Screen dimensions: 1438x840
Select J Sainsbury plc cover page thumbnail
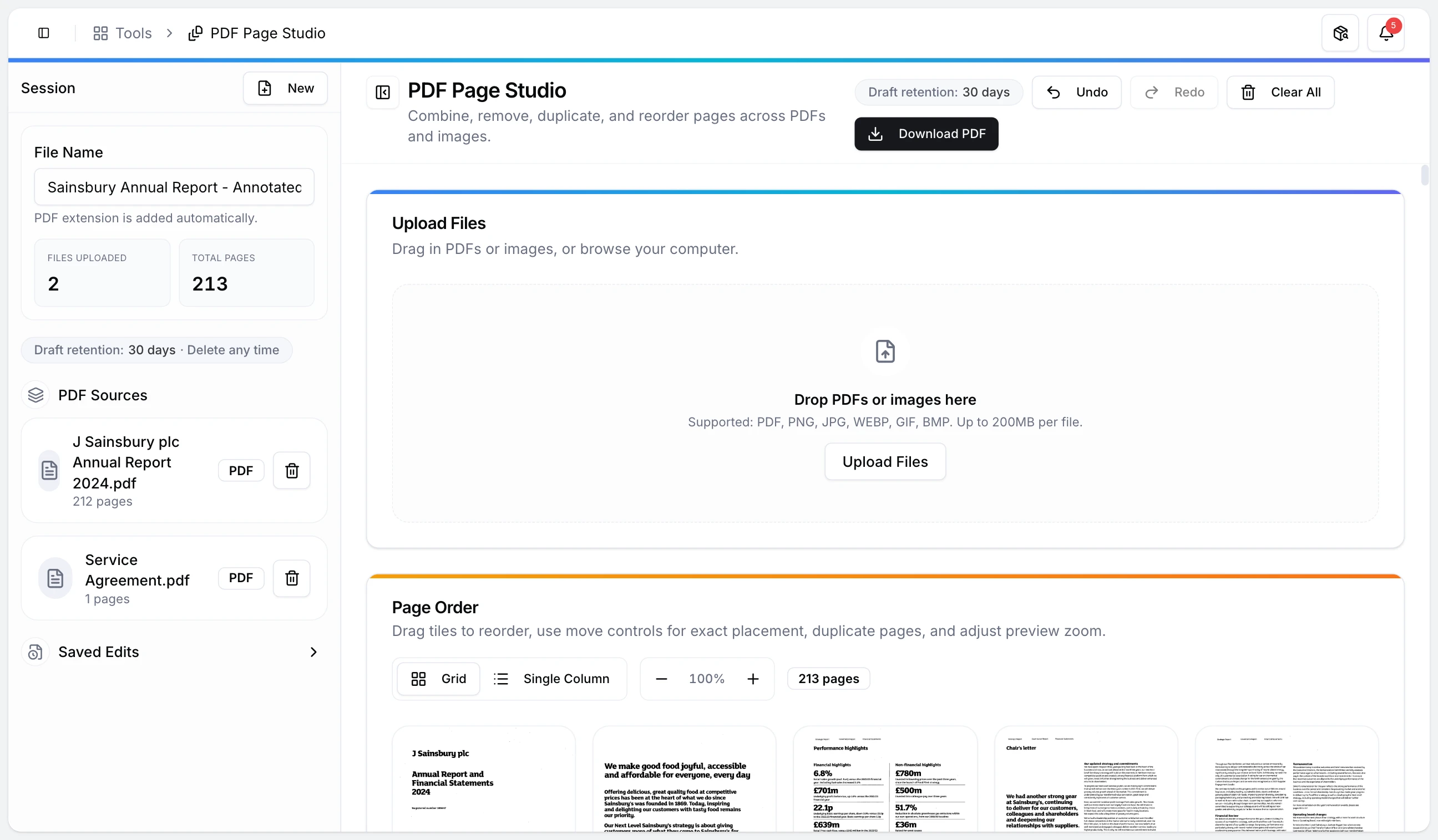pos(484,779)
